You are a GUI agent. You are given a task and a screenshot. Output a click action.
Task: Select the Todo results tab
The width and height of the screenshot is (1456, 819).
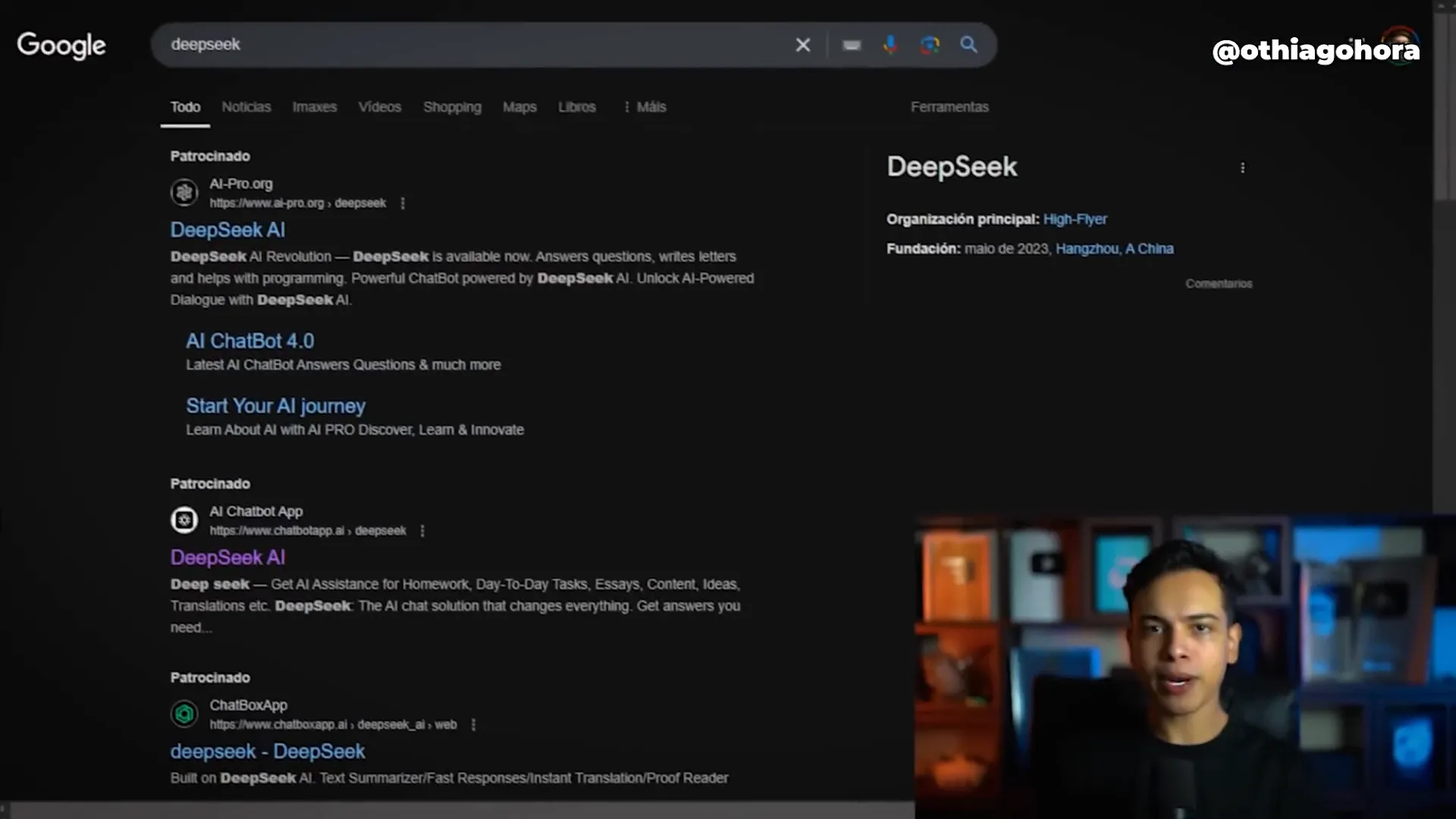coord(185,107)
